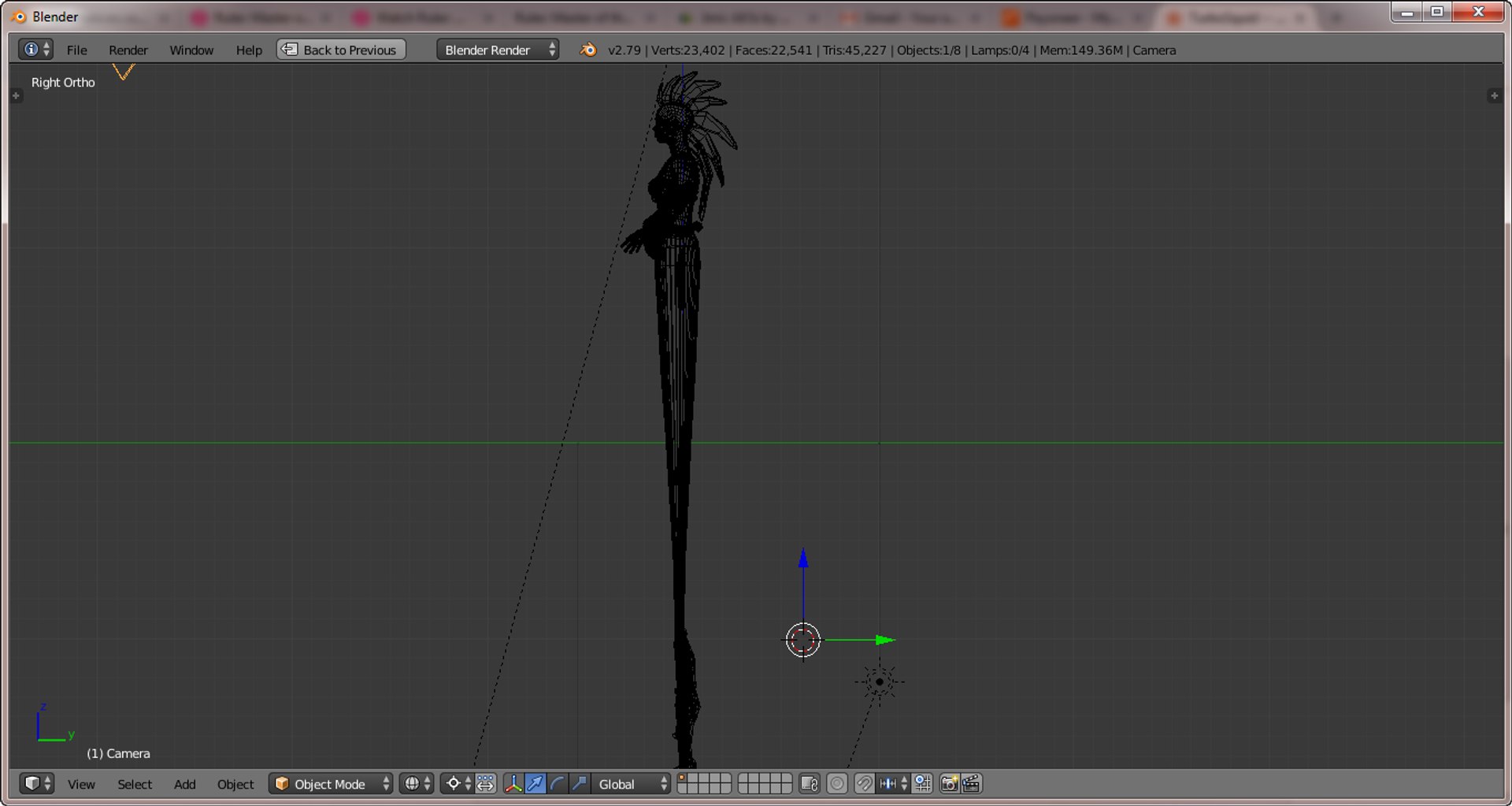Viewport: 1512px width, 806px height.
Task: Open the Render menu
Action: (x=128, y=50)
